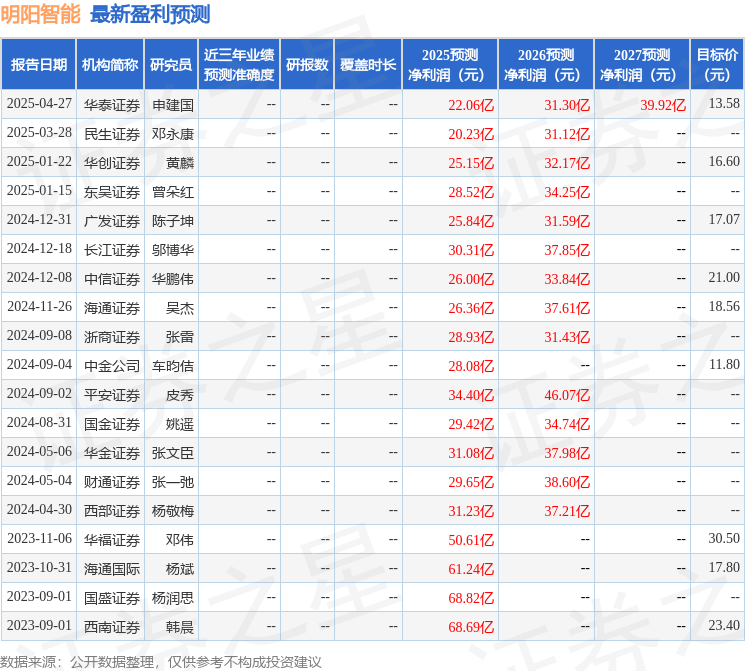Screen dimensions: 745x671
Task: Click the 报告日期 column header
Action: [x=38, y=65]
